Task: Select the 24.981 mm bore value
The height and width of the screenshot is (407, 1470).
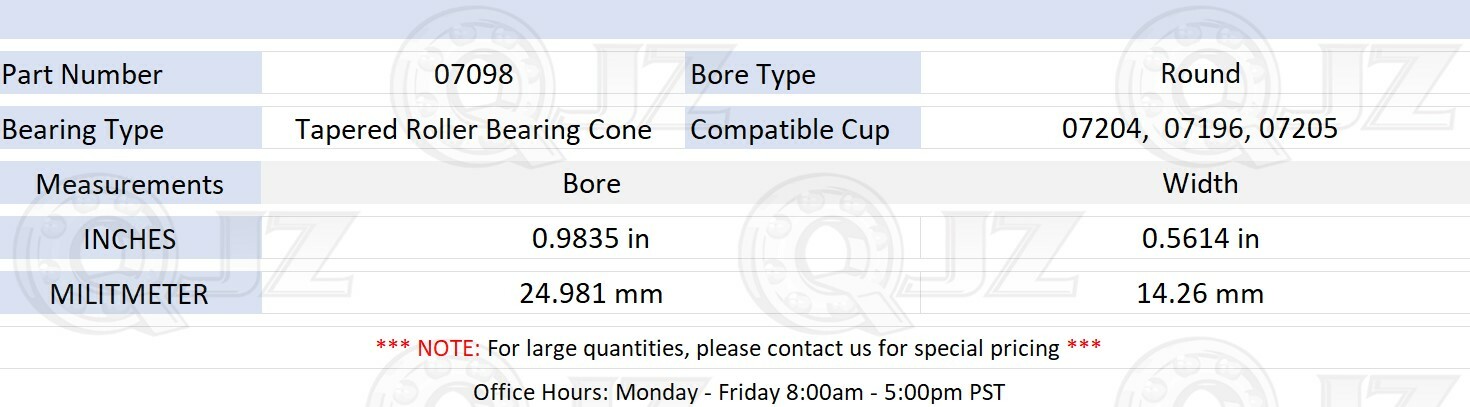Action: [x=591, y=294]
